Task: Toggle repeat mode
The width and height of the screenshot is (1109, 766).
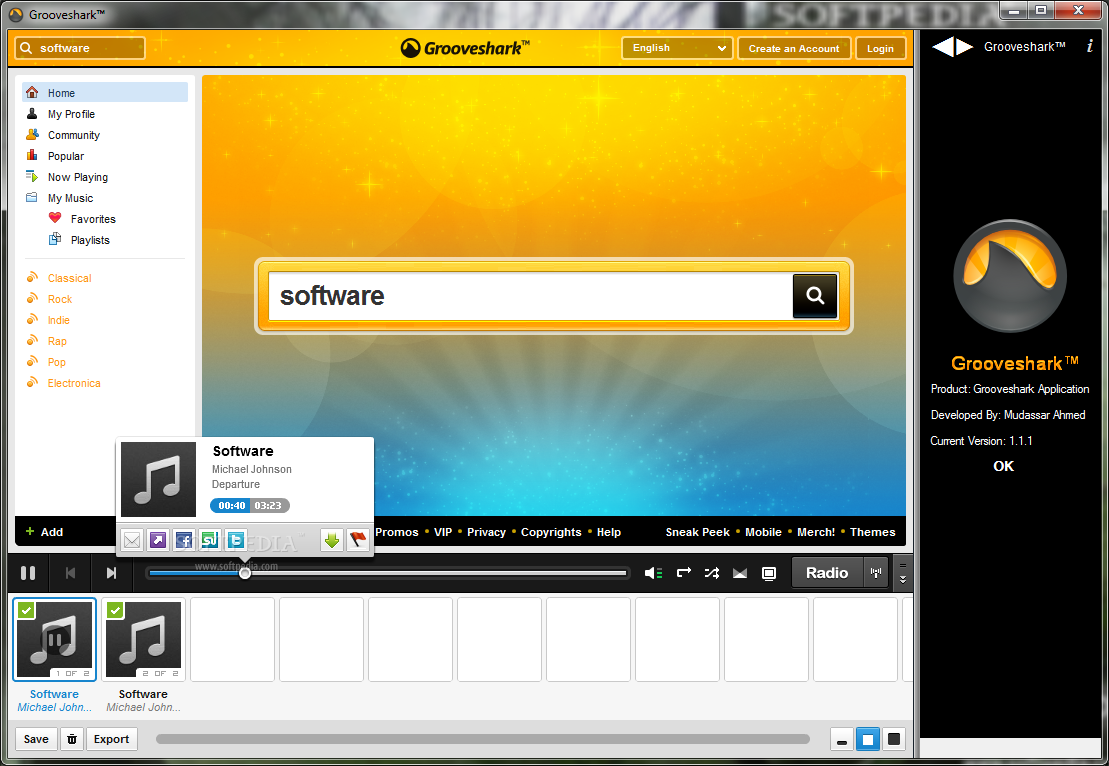Action: pos(683,573)
